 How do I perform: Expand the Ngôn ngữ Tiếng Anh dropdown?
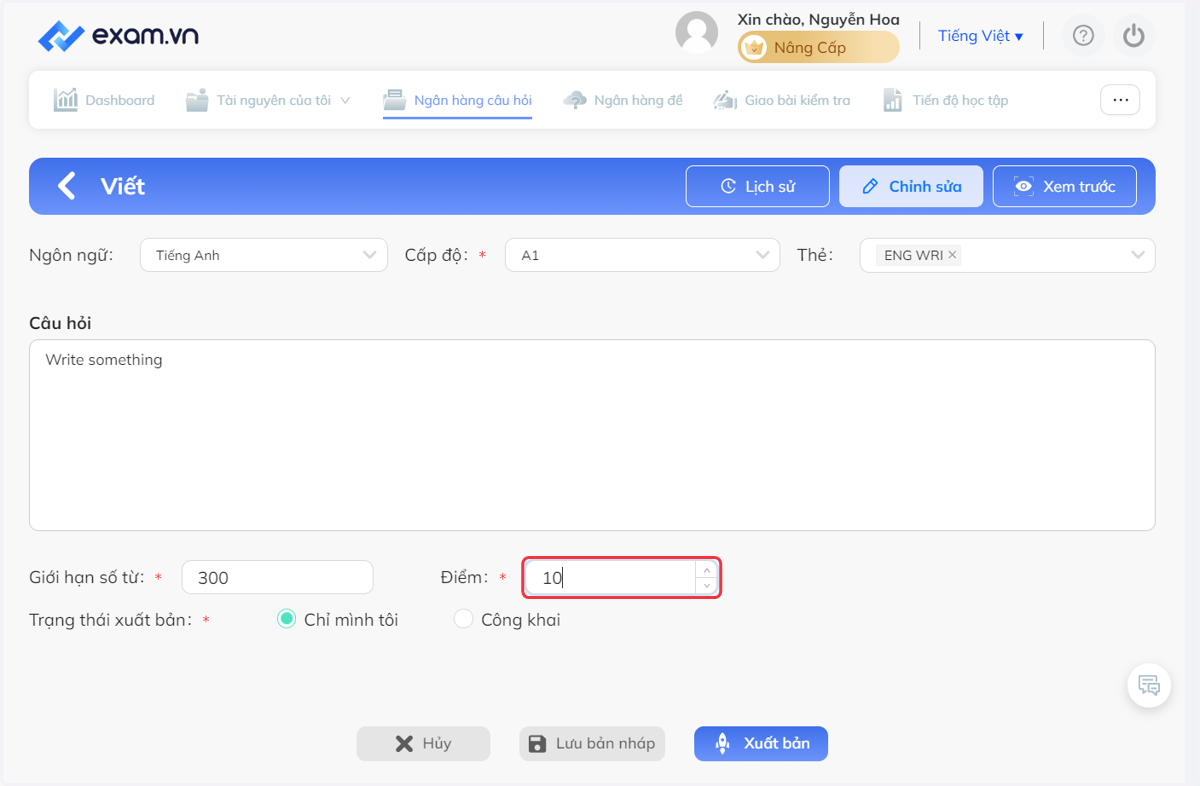point(264,255)
